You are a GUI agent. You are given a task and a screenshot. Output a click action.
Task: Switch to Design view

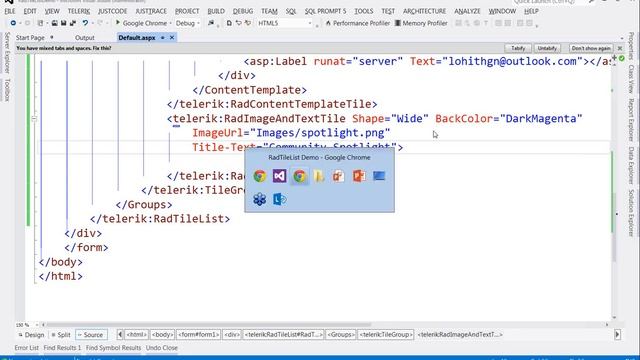click(31, 335)
